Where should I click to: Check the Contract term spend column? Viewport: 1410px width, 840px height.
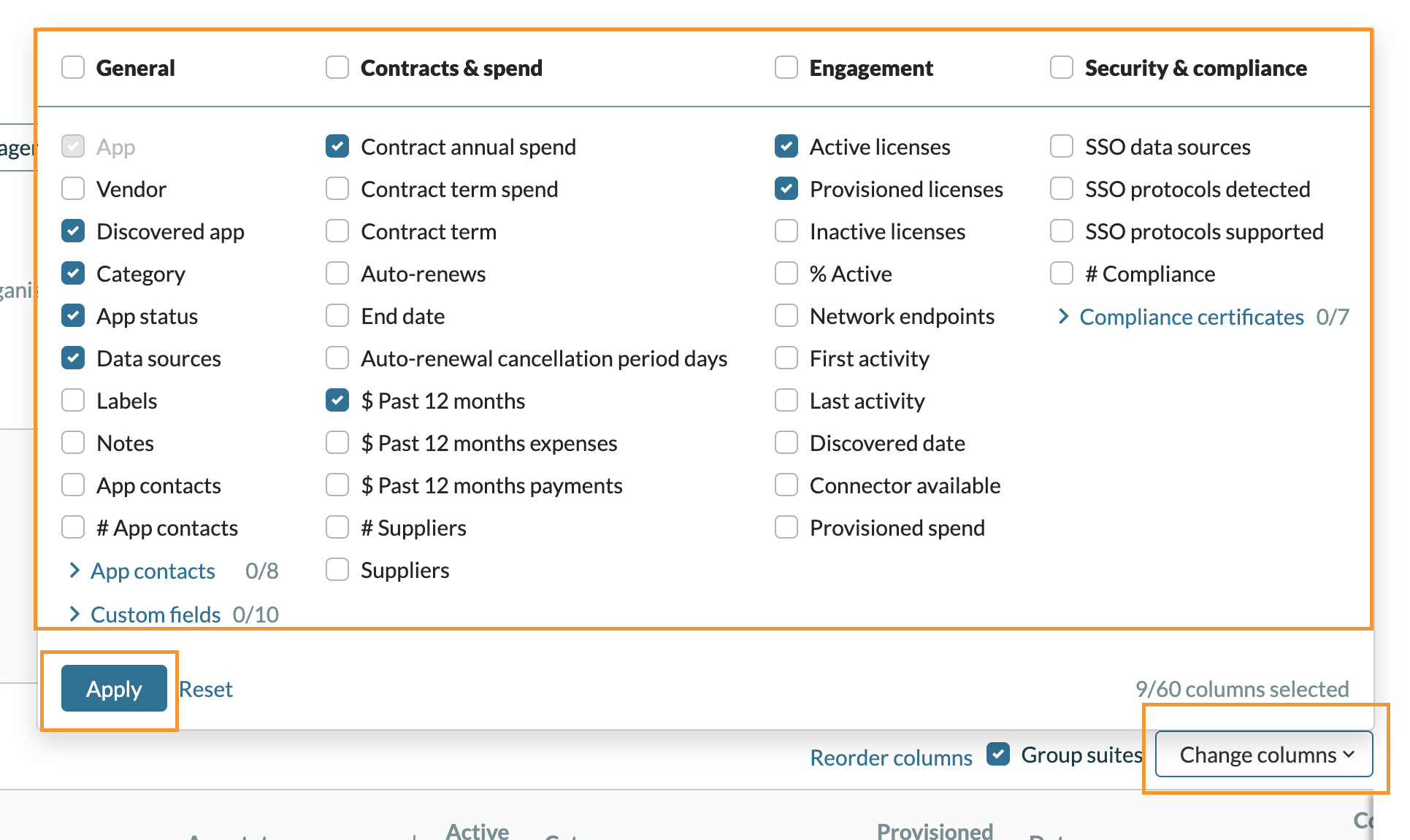click(337, 188)
